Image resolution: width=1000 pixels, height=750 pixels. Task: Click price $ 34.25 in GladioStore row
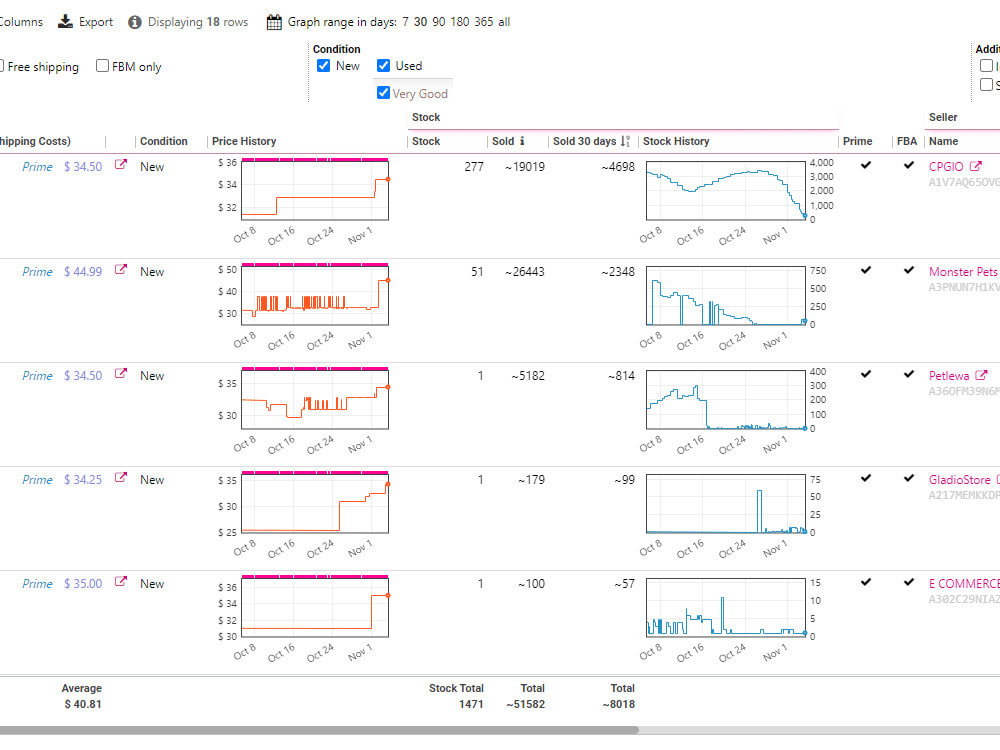click(83, 480)
